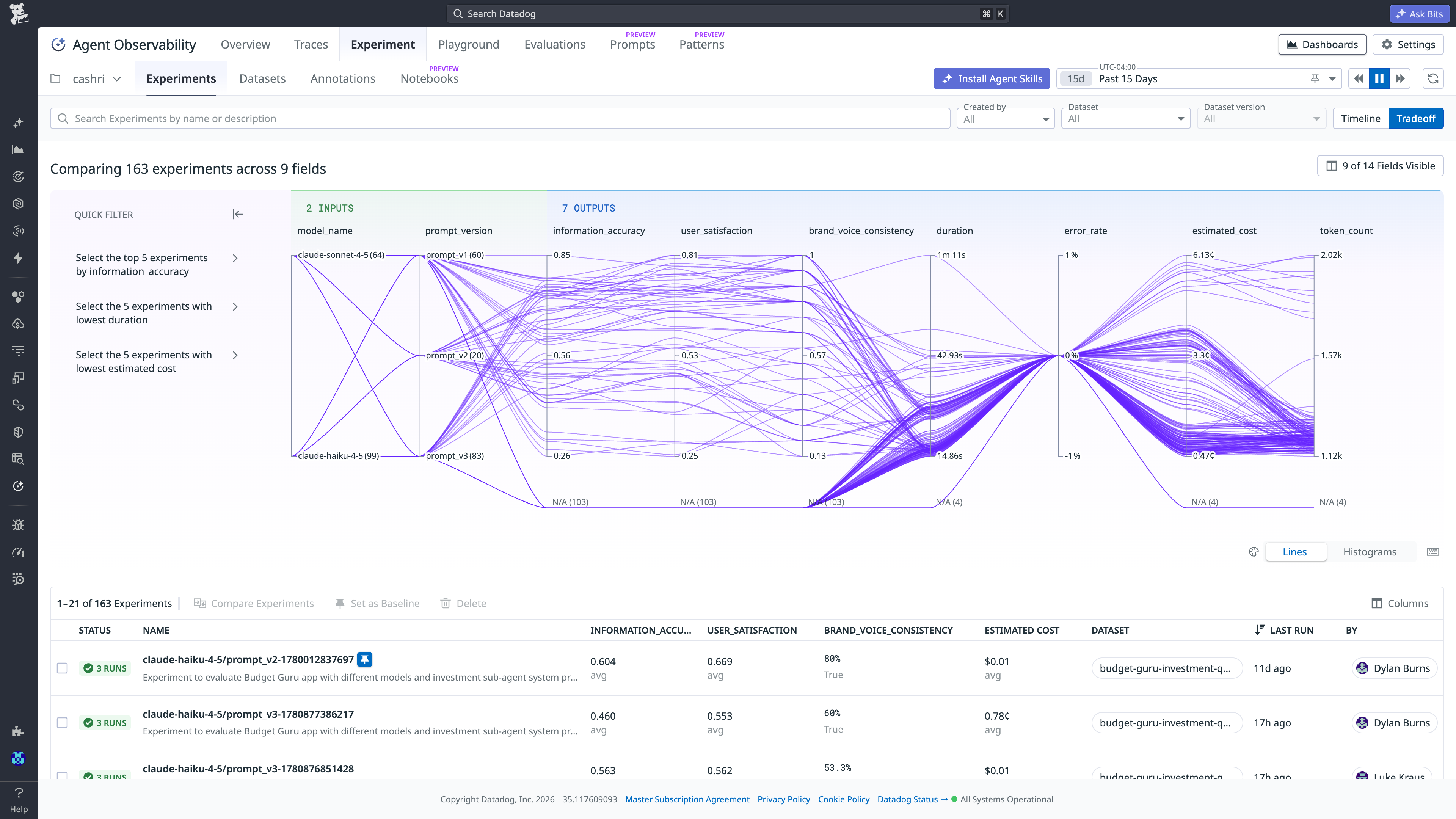Click the user avatar in the left sidebar
1456x819 pixels.
(18, 758)
